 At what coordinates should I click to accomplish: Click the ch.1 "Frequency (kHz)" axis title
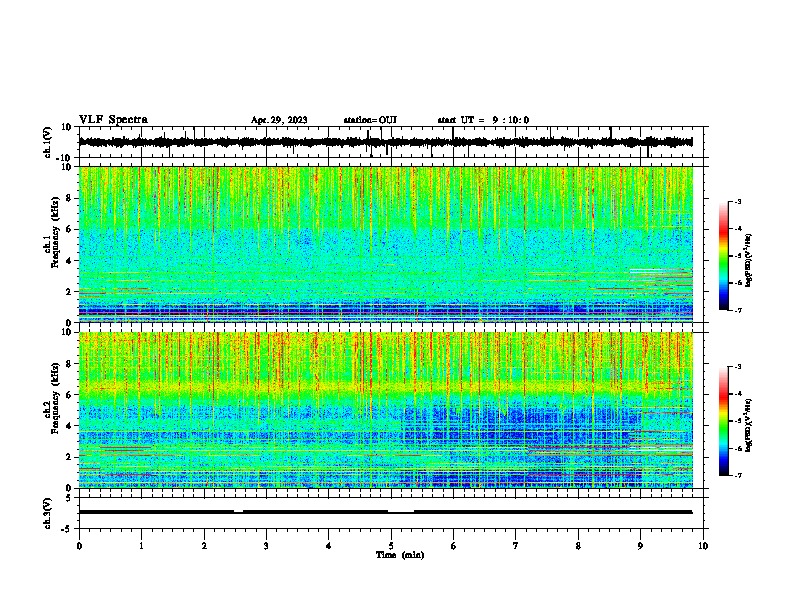click(55, 233)
